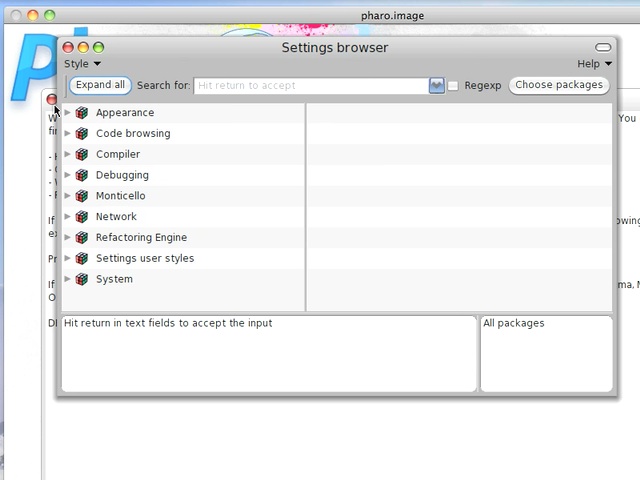Select the System label

pos(114,279)
